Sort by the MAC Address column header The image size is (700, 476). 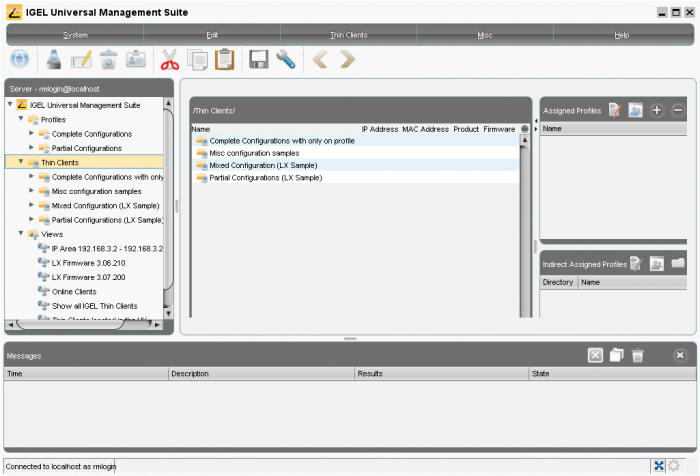point(425,129)
